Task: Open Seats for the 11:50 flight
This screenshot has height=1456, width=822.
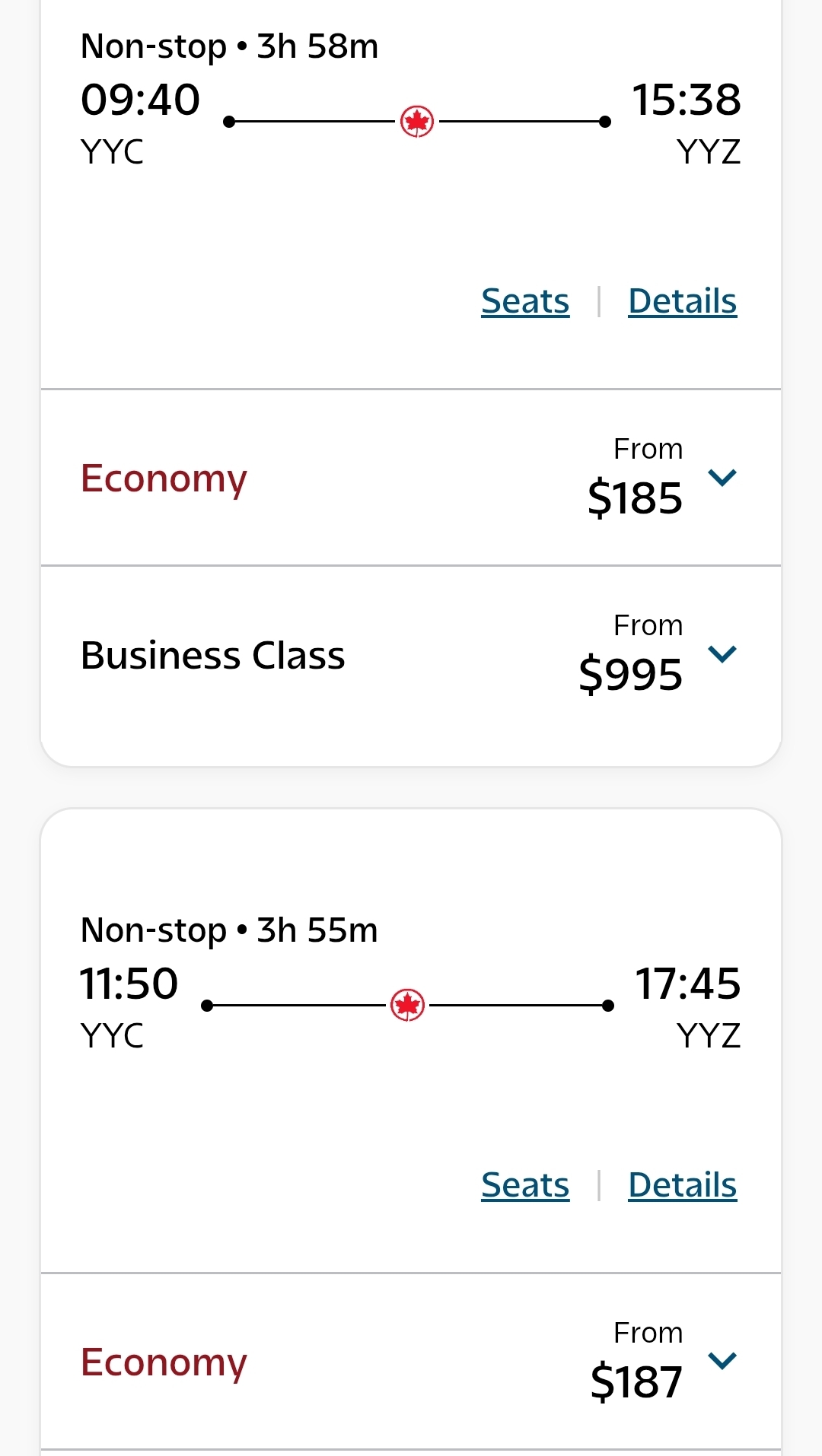Action: coord(525,1185)
